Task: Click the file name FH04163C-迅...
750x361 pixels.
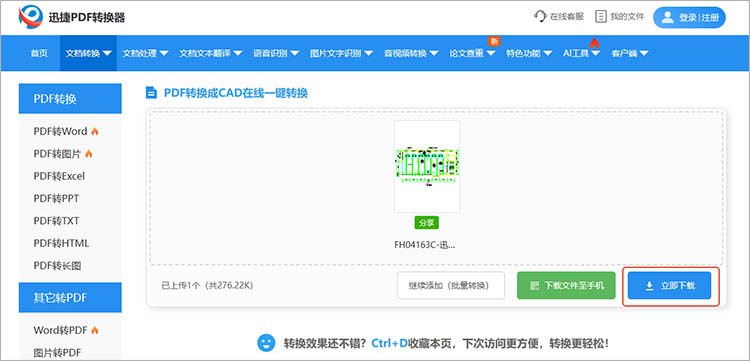Action: pyautogui.click(x=424, y=245)
